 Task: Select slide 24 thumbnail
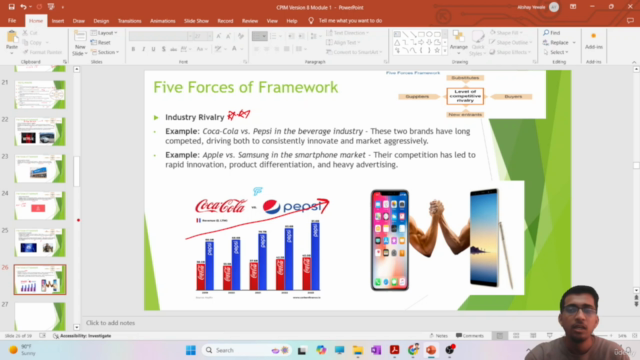(40, 206)
